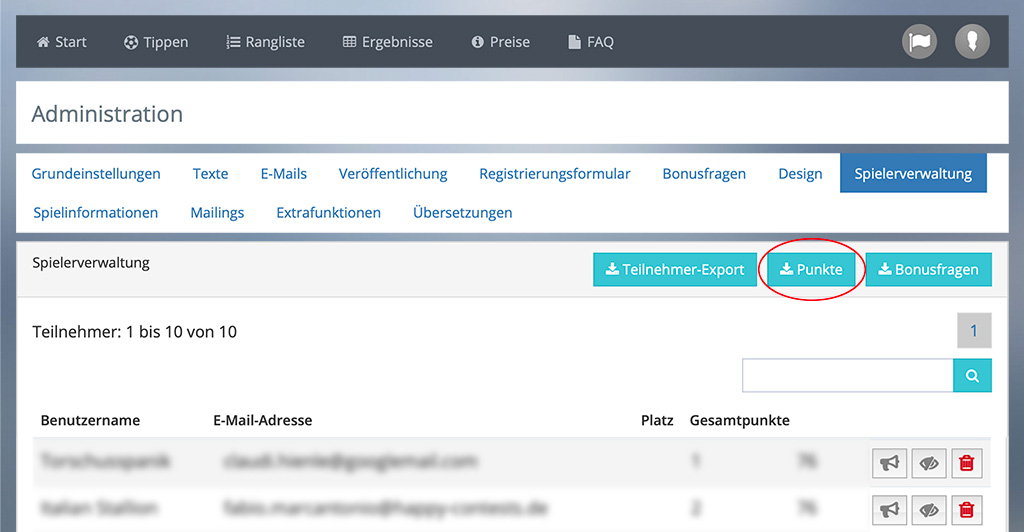1024x532 pixels.
Task: Click the megaphone icon in the first row
Action: [889, 463]
